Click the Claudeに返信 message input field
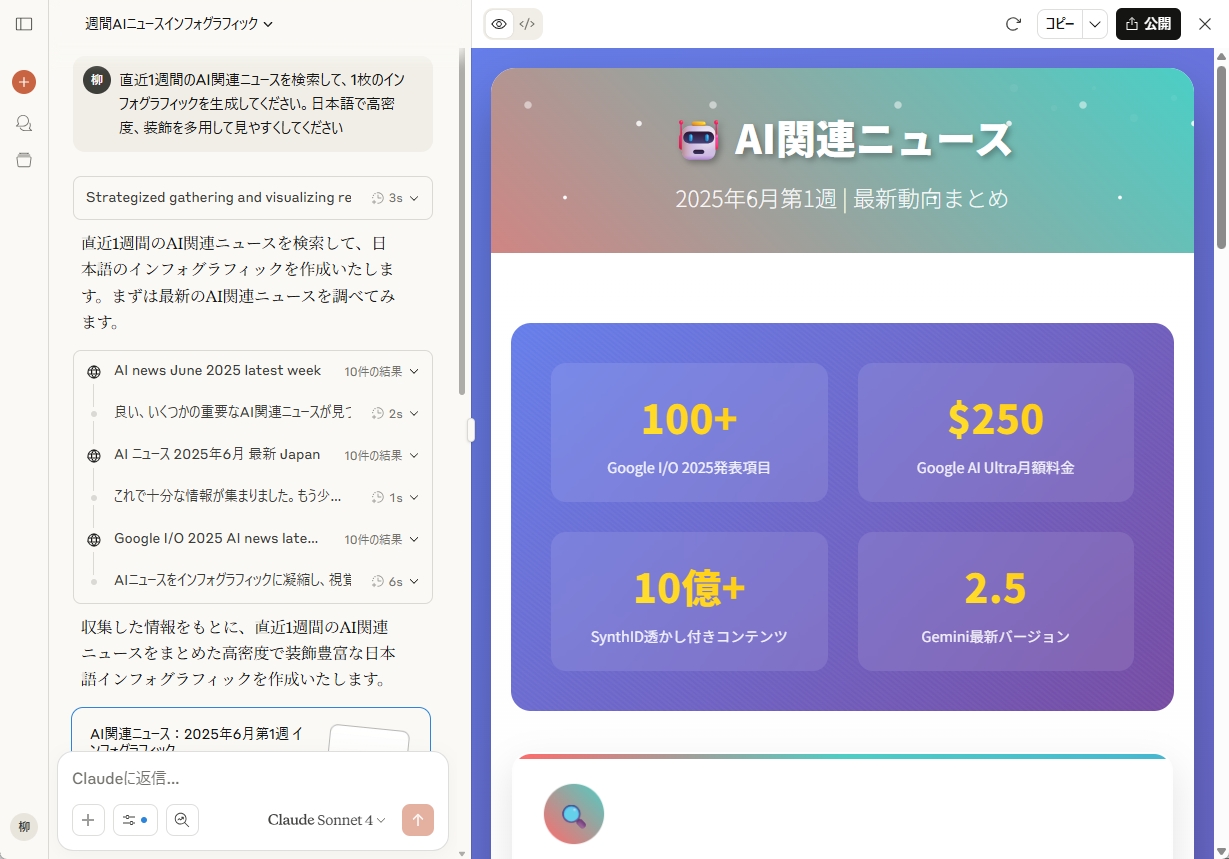The image size is (1229, 859). [250, 778]
